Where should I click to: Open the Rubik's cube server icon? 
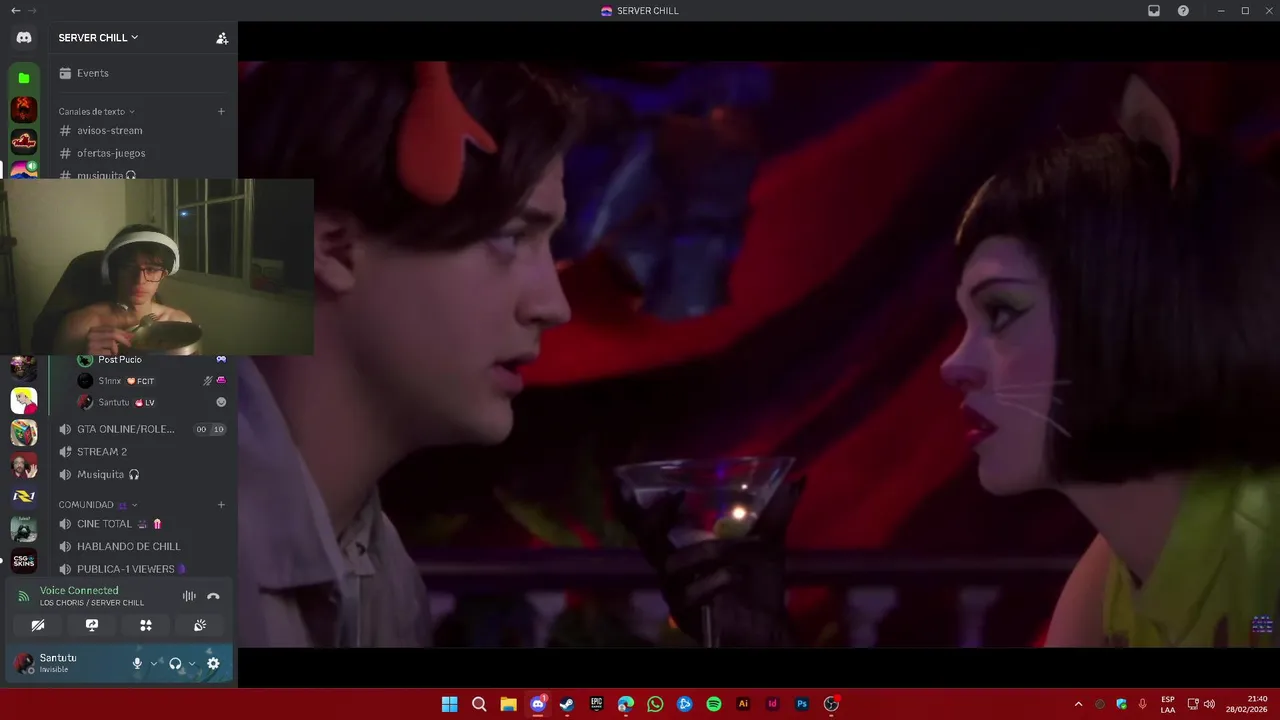click(24, 433)
